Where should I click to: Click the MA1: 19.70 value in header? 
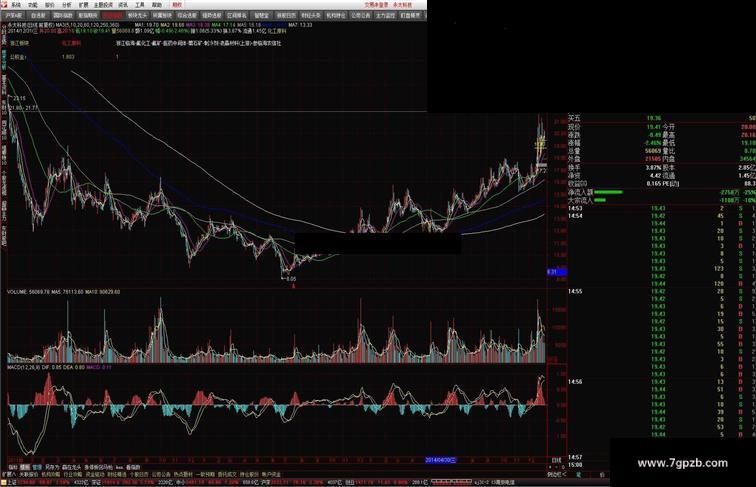[147, 25]
